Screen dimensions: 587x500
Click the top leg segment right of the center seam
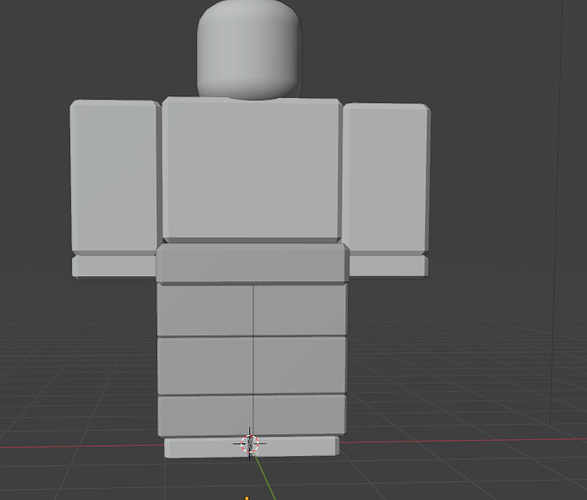pyautogui.click(x=300, y=309)
